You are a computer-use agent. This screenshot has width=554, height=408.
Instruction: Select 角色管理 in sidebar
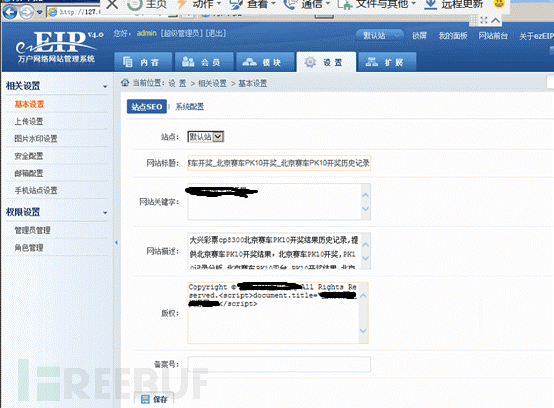pos(29,248)
